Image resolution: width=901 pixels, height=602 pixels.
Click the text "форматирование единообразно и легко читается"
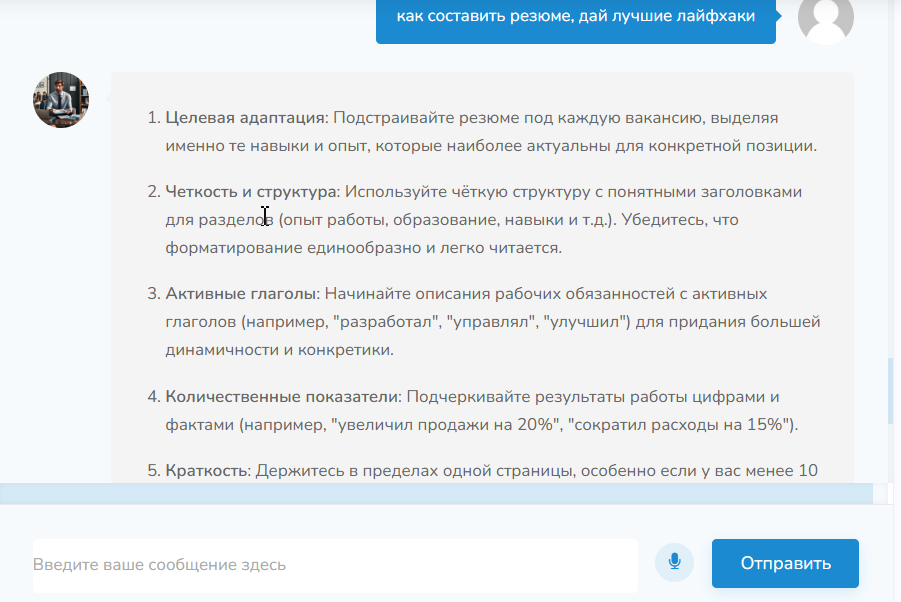click(363, 247)
